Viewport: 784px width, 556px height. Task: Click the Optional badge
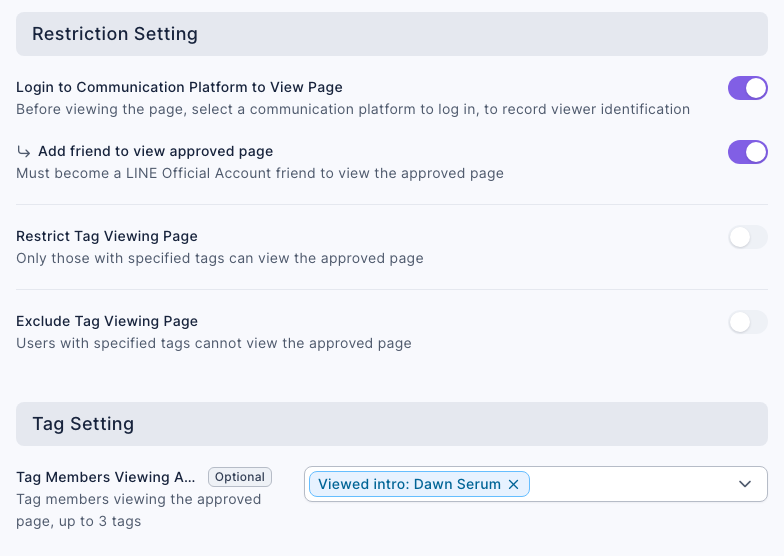pos(240,477)
